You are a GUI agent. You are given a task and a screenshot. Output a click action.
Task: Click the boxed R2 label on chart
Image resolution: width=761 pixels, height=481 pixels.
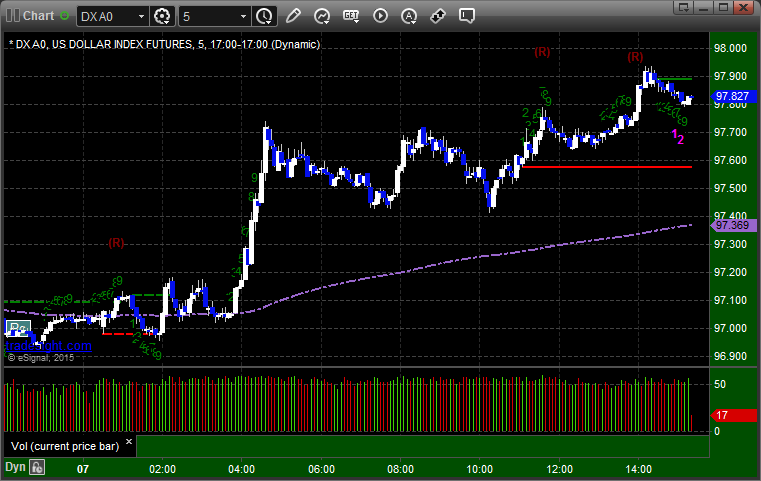tap(18, 329)
